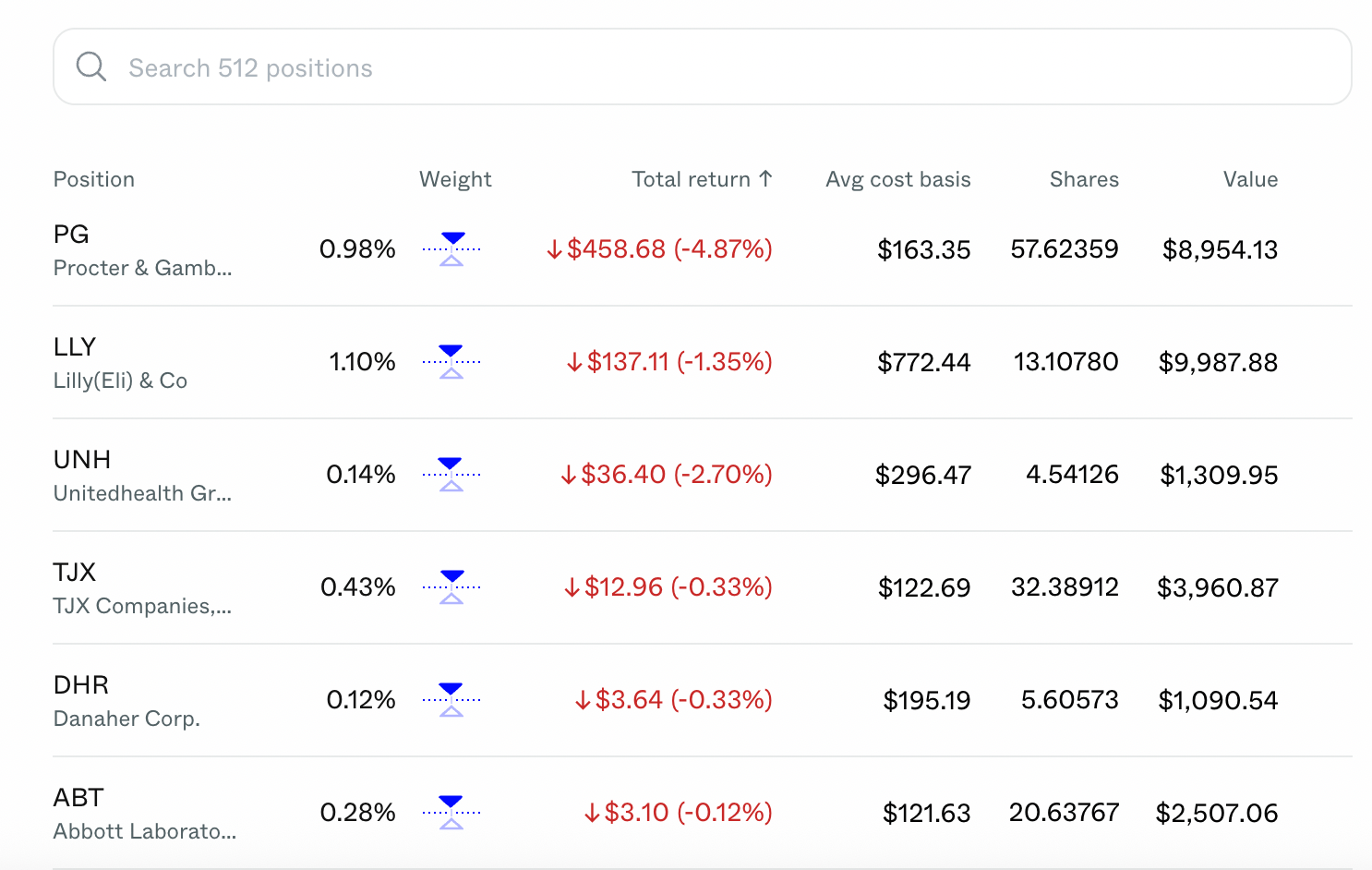1372x870 pixels.
Task: Click the TJX weight indicator icon
Action: (x=451, y=587)
